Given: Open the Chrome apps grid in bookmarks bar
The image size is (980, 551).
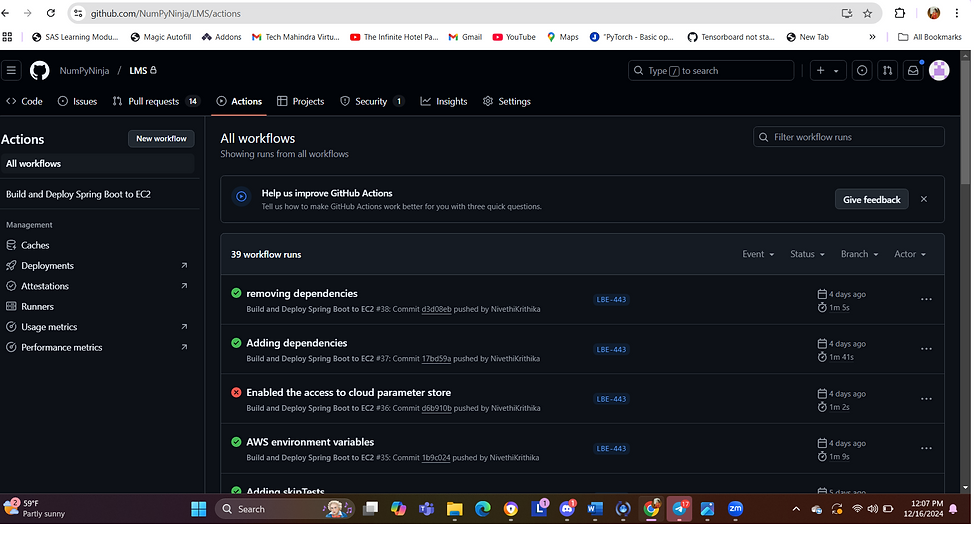Looking at the screenshot, I should [x=8, y=37].
